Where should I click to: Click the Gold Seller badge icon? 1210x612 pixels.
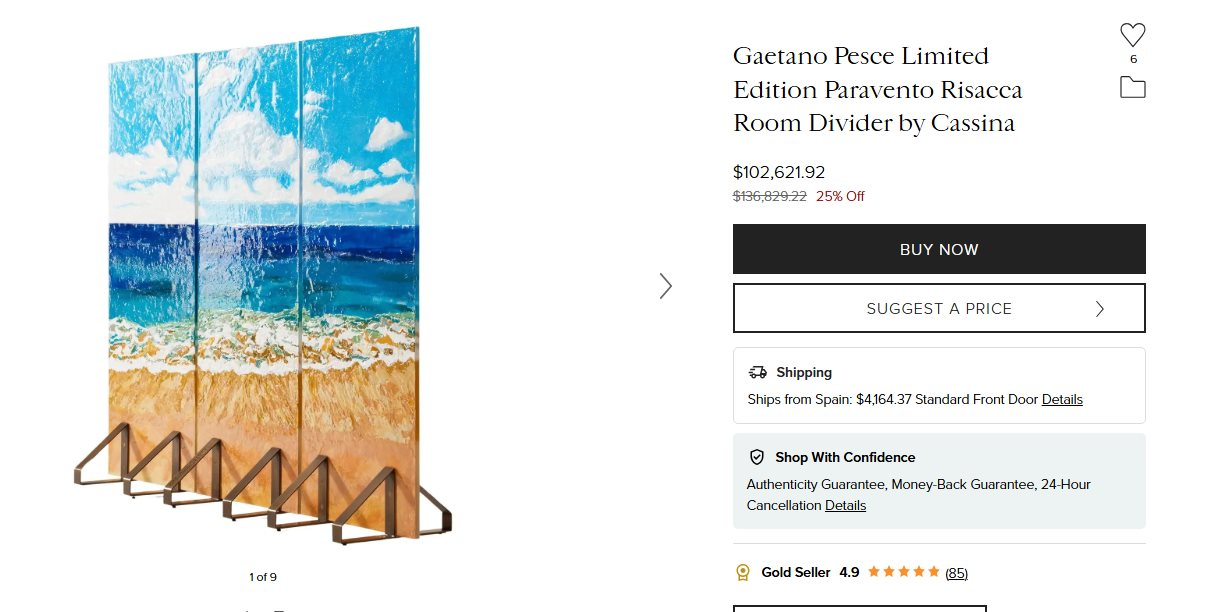(x=743, y=573)
